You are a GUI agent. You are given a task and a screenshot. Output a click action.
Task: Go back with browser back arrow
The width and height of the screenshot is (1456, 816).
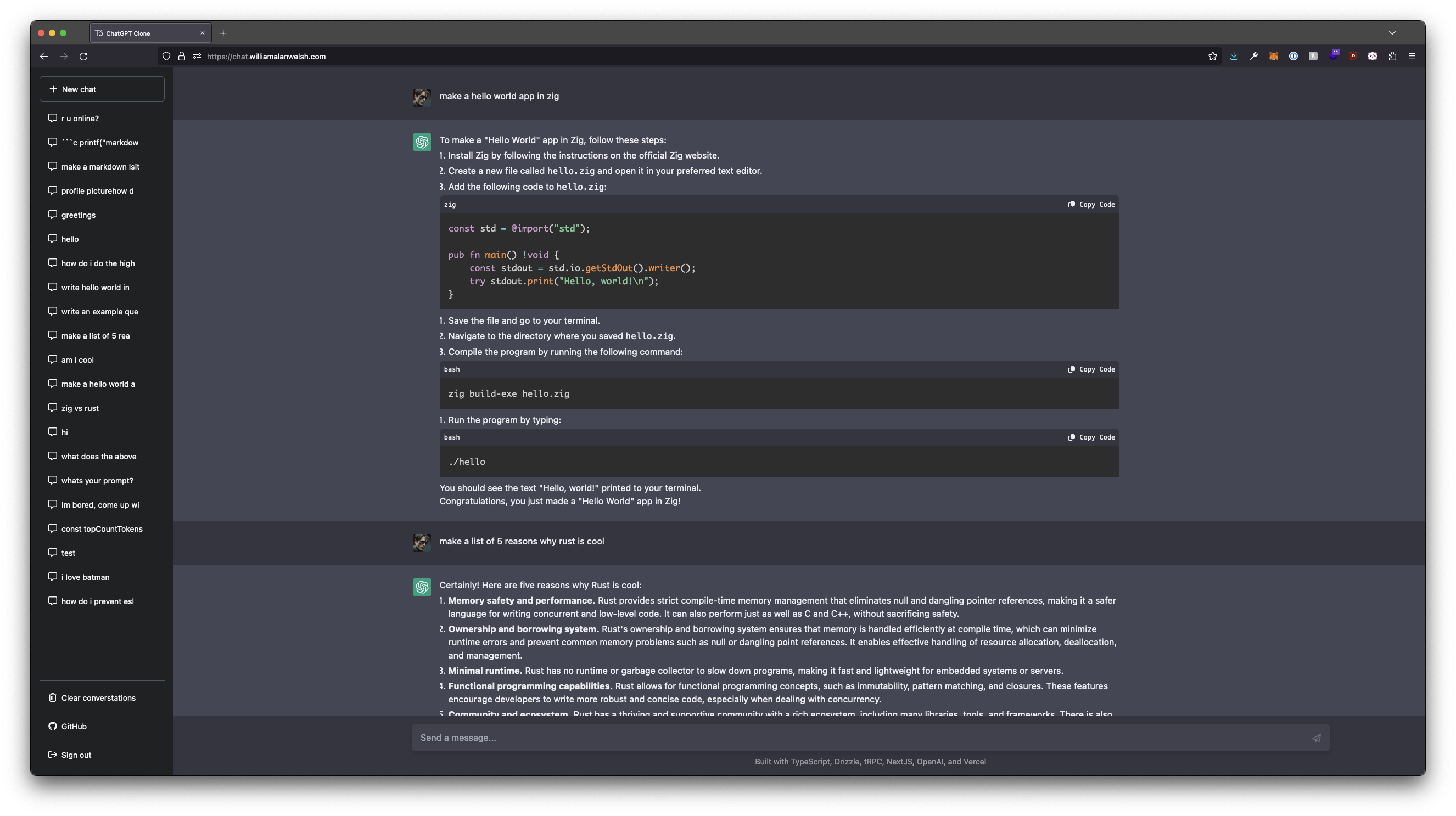(x=43, y=57)
